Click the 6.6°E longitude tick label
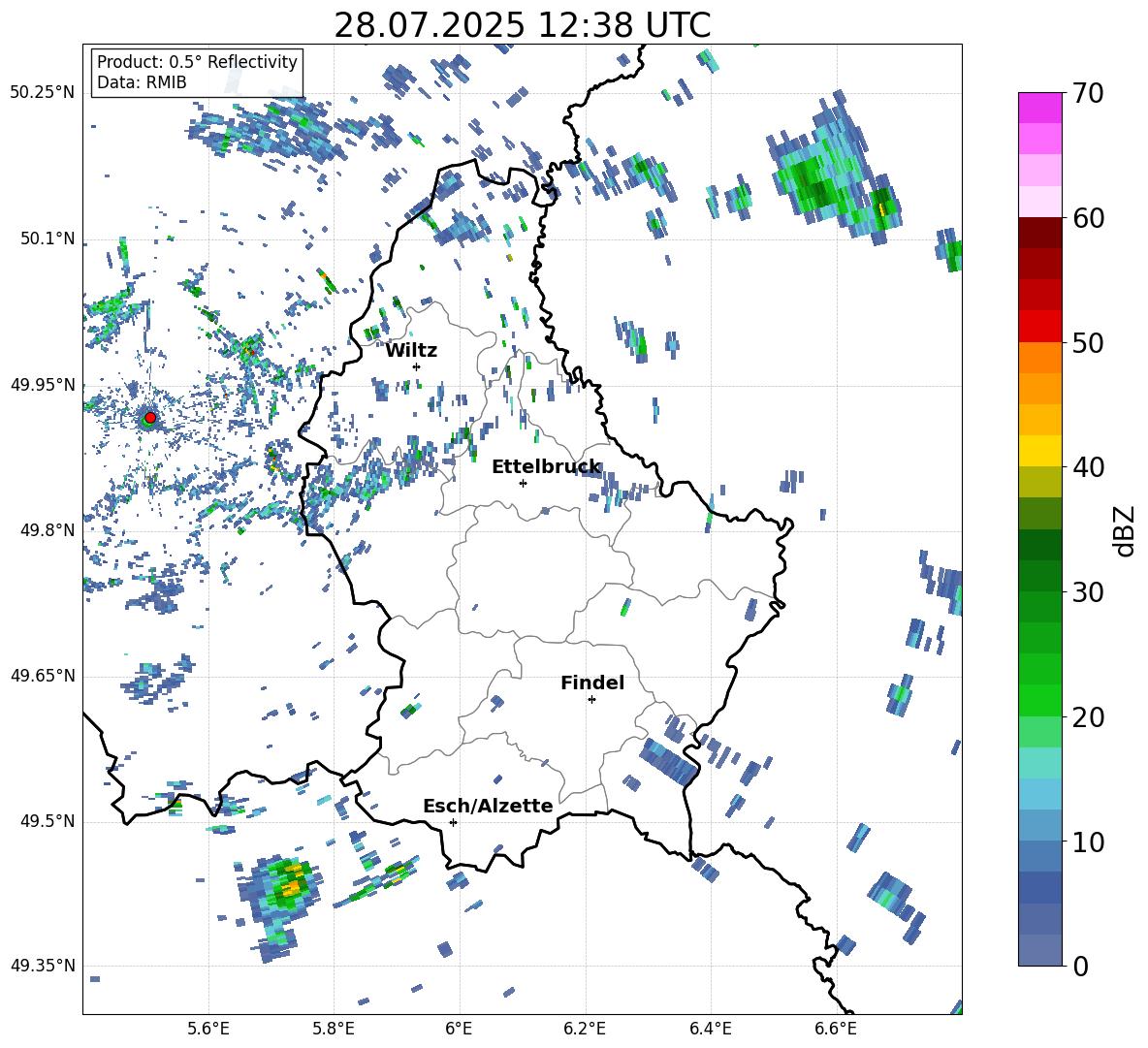1148x1048 pixels. [x=836, y=1030]
